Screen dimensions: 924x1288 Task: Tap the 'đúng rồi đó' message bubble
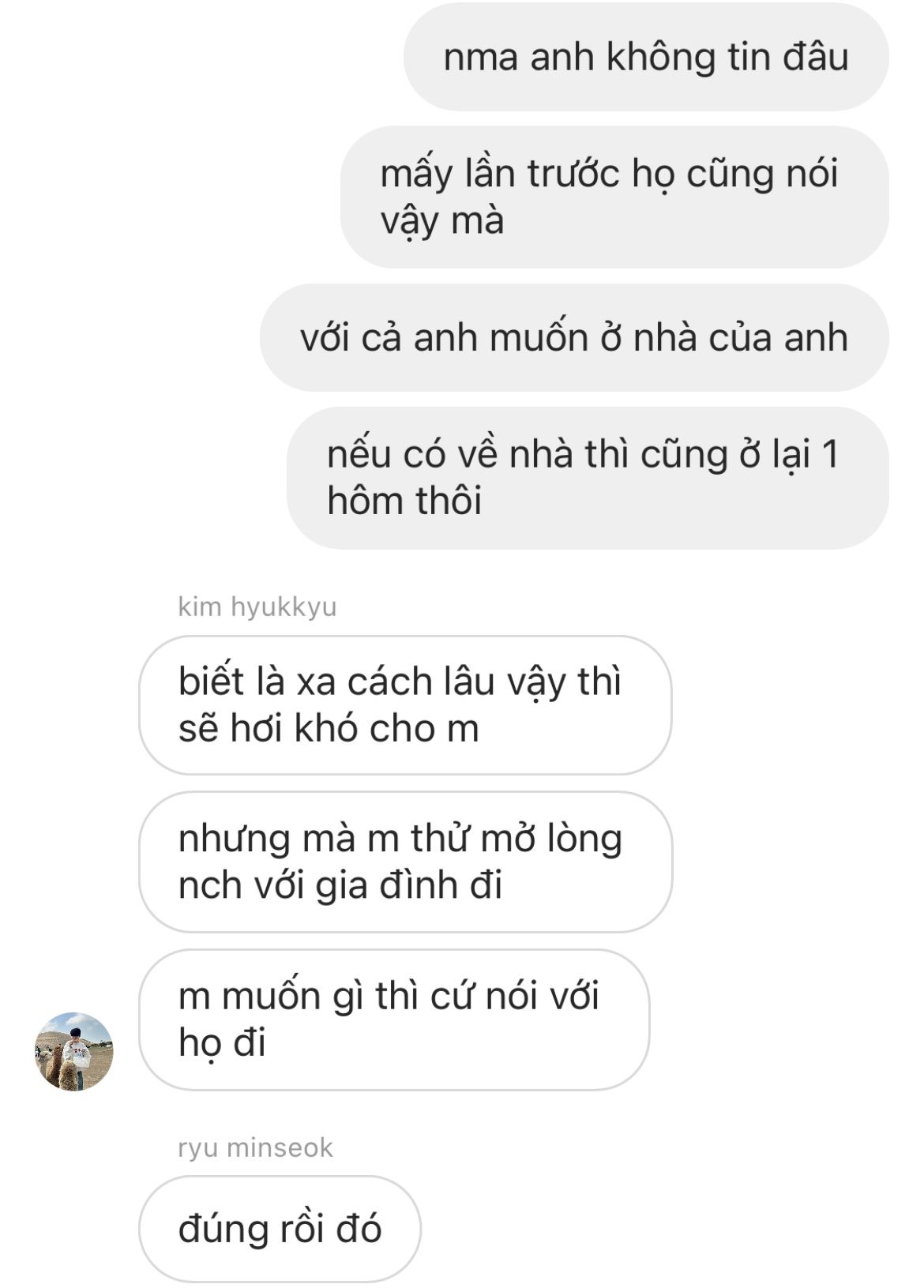click(x=280, y=1229)
